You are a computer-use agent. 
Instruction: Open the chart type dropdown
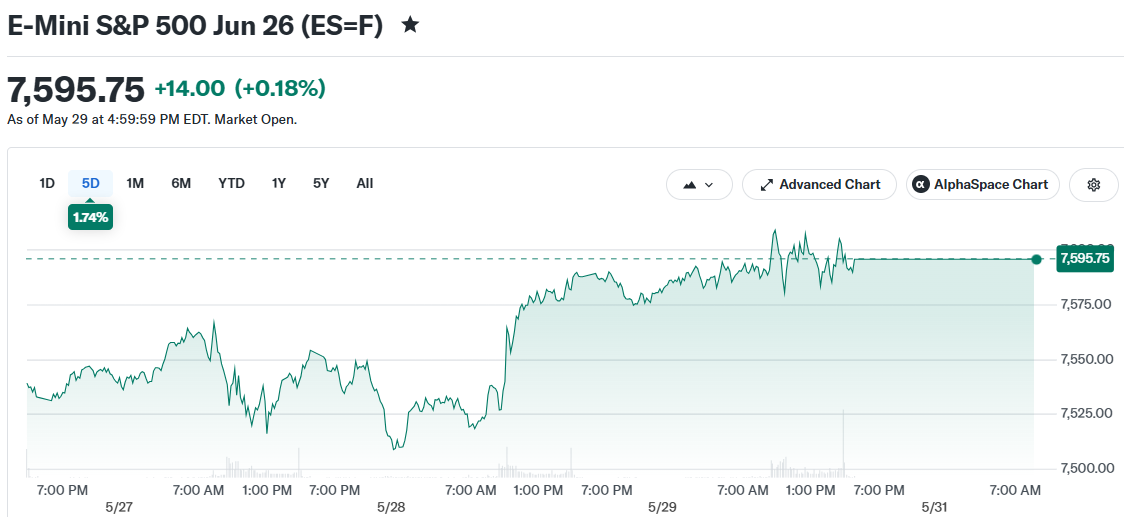click(x=699, y=185)
